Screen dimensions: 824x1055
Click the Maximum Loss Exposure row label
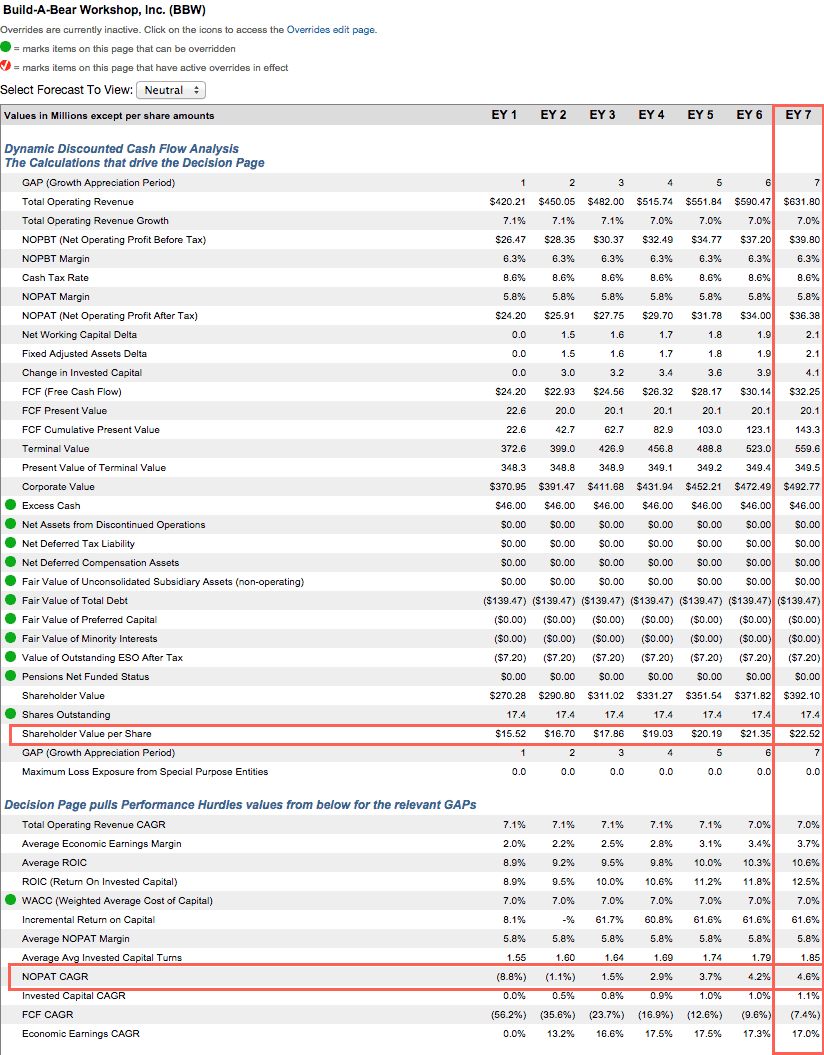145,772
